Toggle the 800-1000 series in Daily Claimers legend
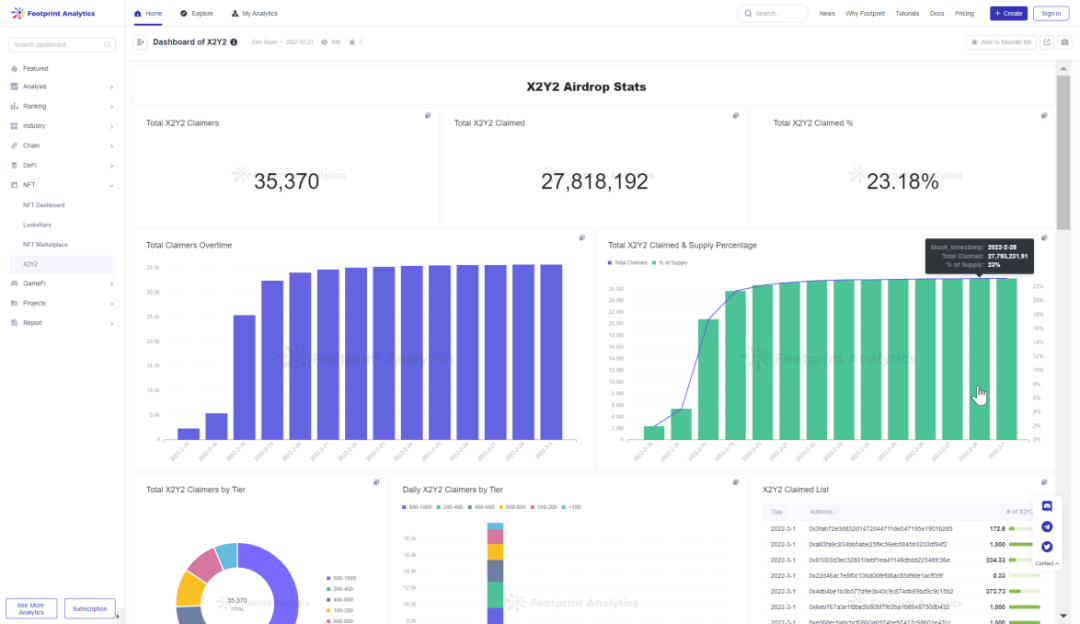Screen dimensions: 1080x624 tap(417, 507)
